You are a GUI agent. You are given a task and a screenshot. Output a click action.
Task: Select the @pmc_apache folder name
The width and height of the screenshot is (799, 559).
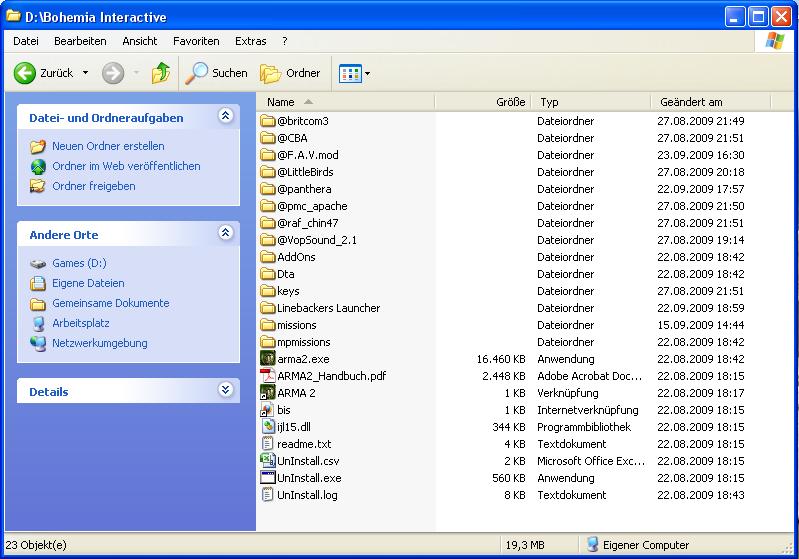point(312,206)
